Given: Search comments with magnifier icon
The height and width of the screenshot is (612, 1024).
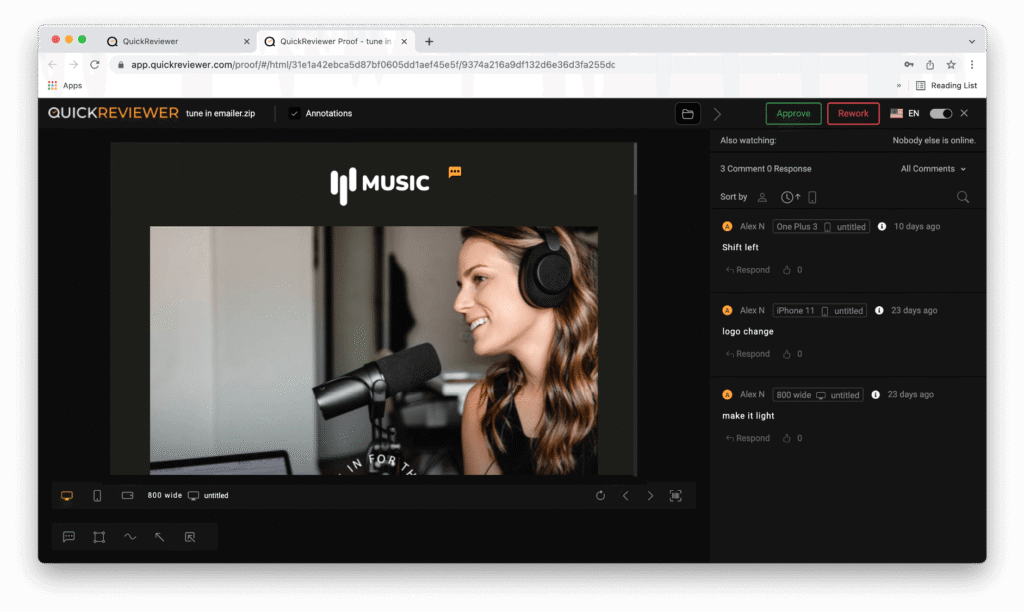Looking at the screenshot, I should tap(963, 197).
